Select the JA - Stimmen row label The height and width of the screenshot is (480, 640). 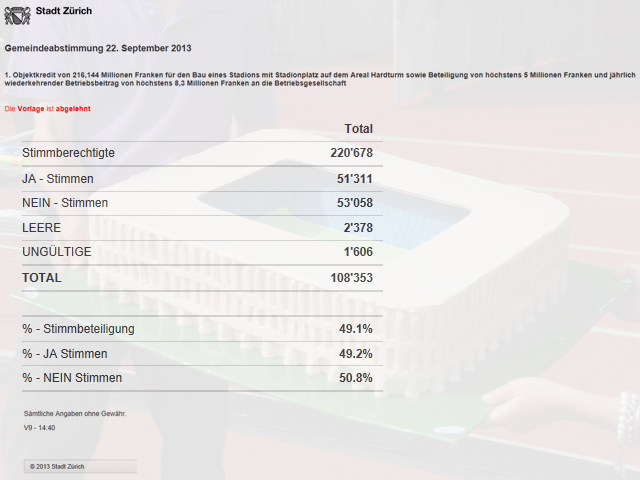point(58,179)
